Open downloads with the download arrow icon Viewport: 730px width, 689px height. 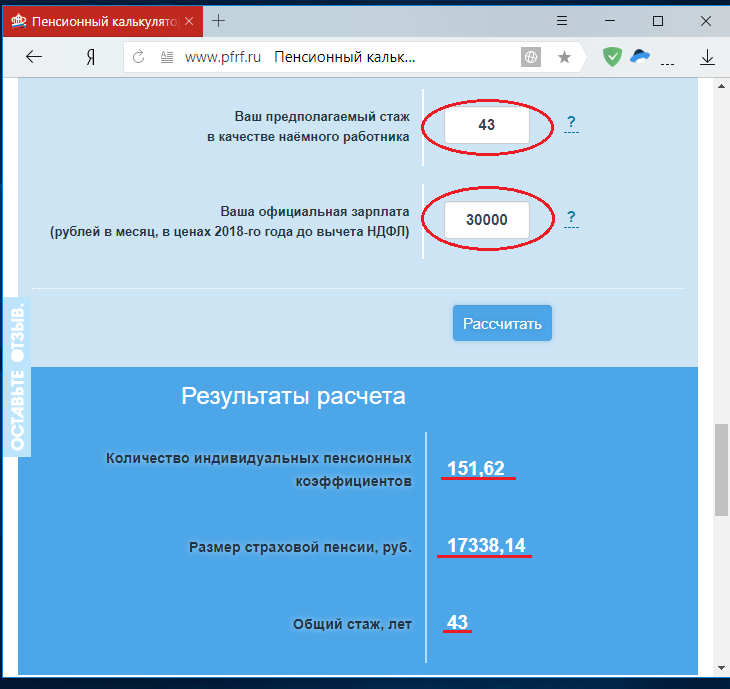click(x=707, y=57)
